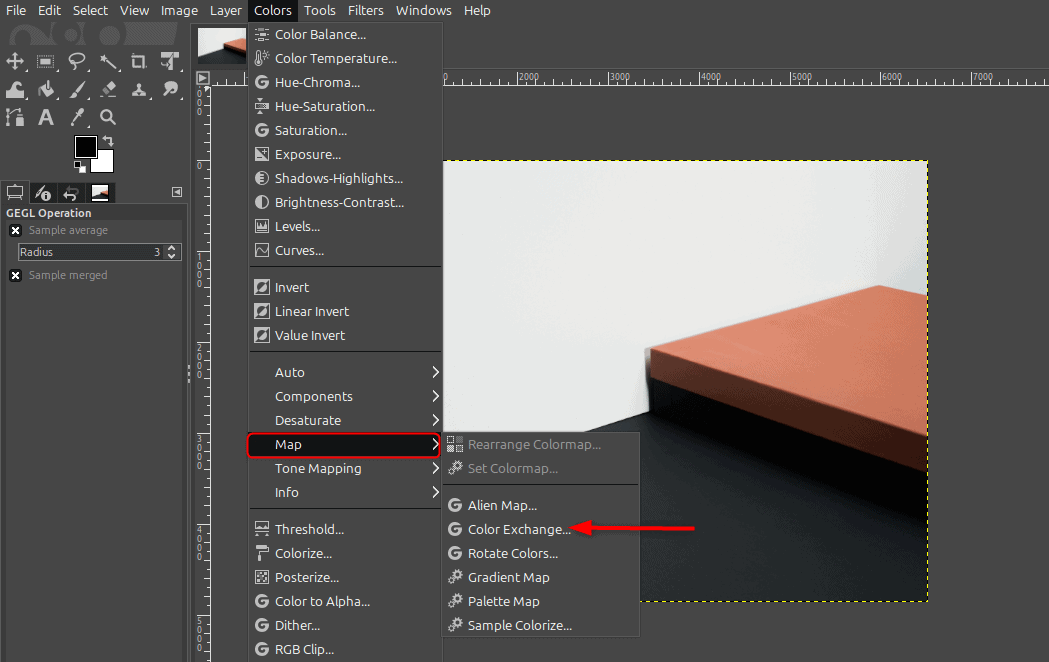Expand the Auto submenu
Image resolution: width=1049 pixels, height=662 pixels.
[x=290, y=371]
